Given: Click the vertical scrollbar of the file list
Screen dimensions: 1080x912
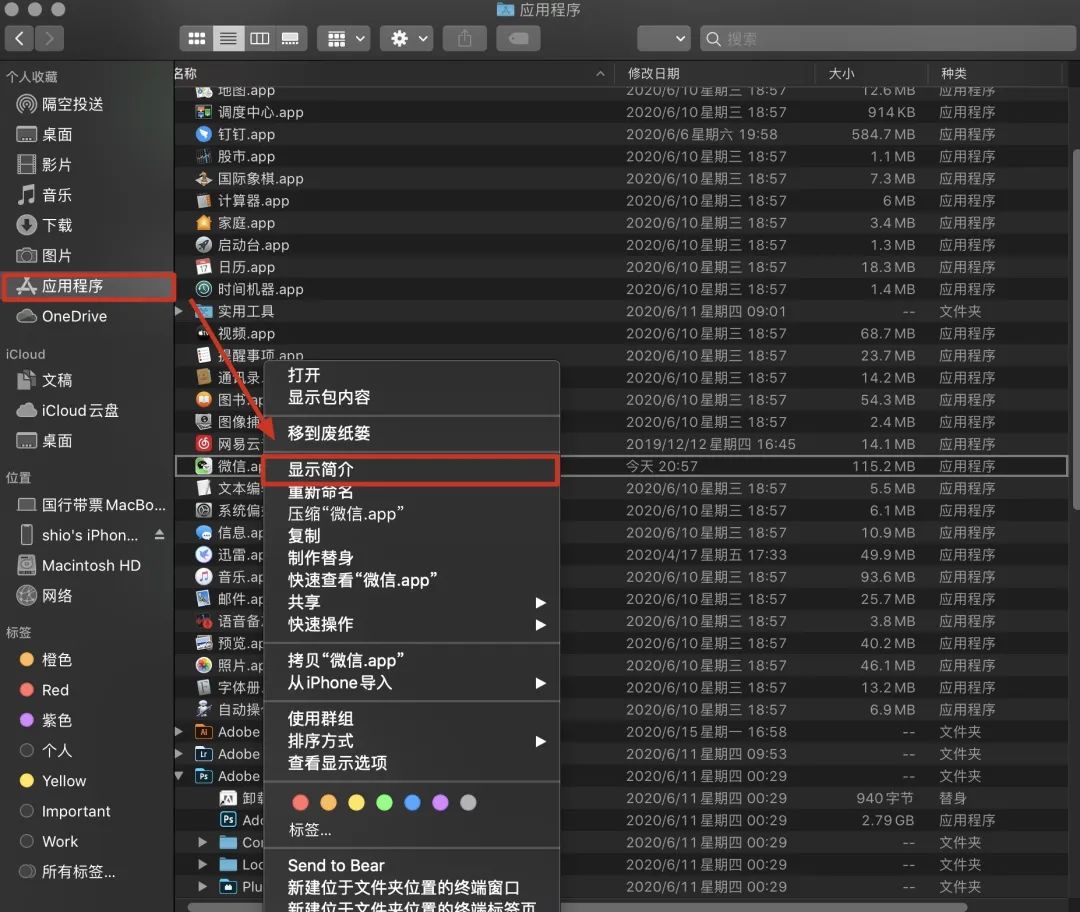Looking at the screenshot, I should click(1075, 329).
